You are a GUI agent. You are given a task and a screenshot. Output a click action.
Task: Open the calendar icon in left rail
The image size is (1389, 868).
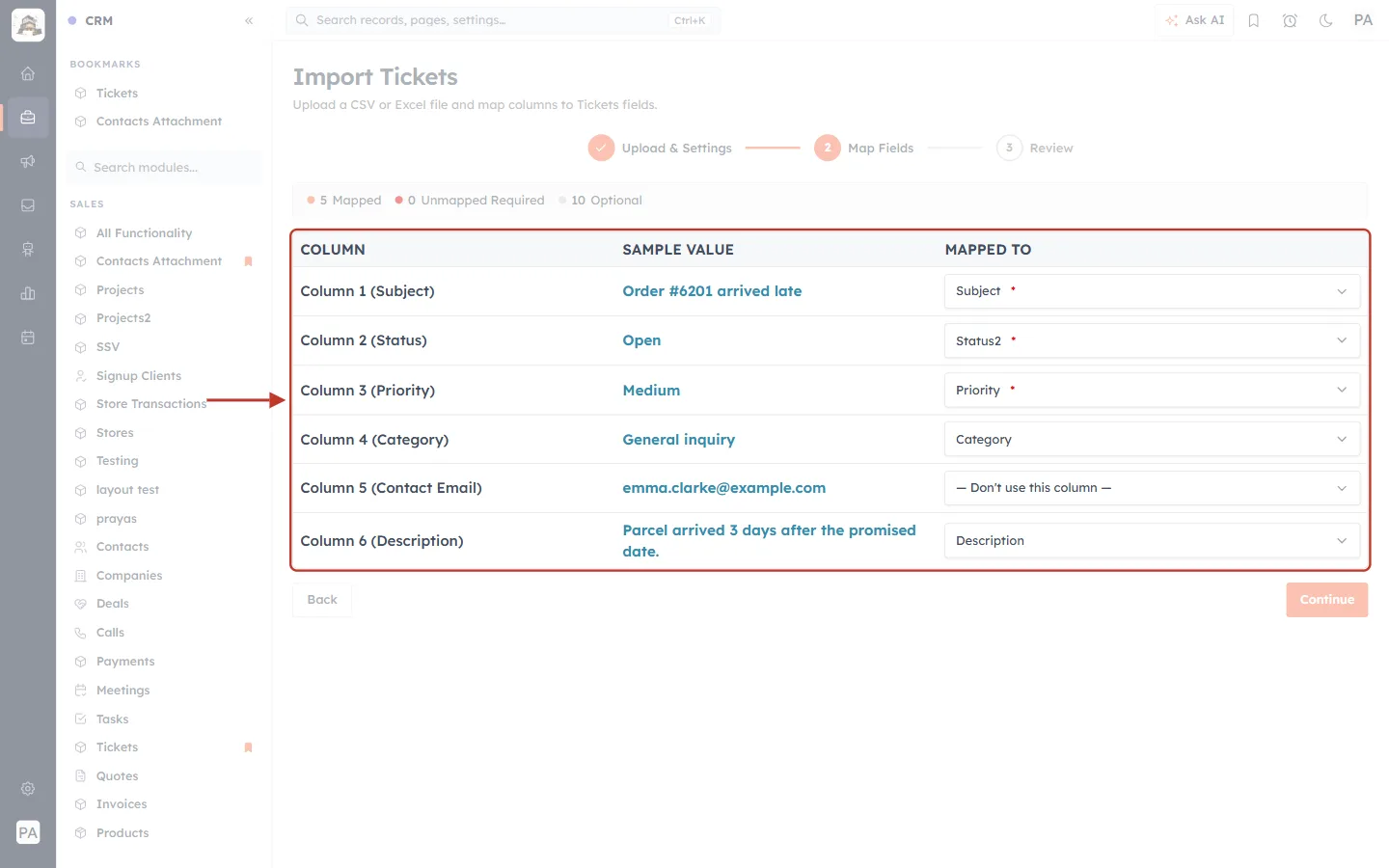coord(28,338)
